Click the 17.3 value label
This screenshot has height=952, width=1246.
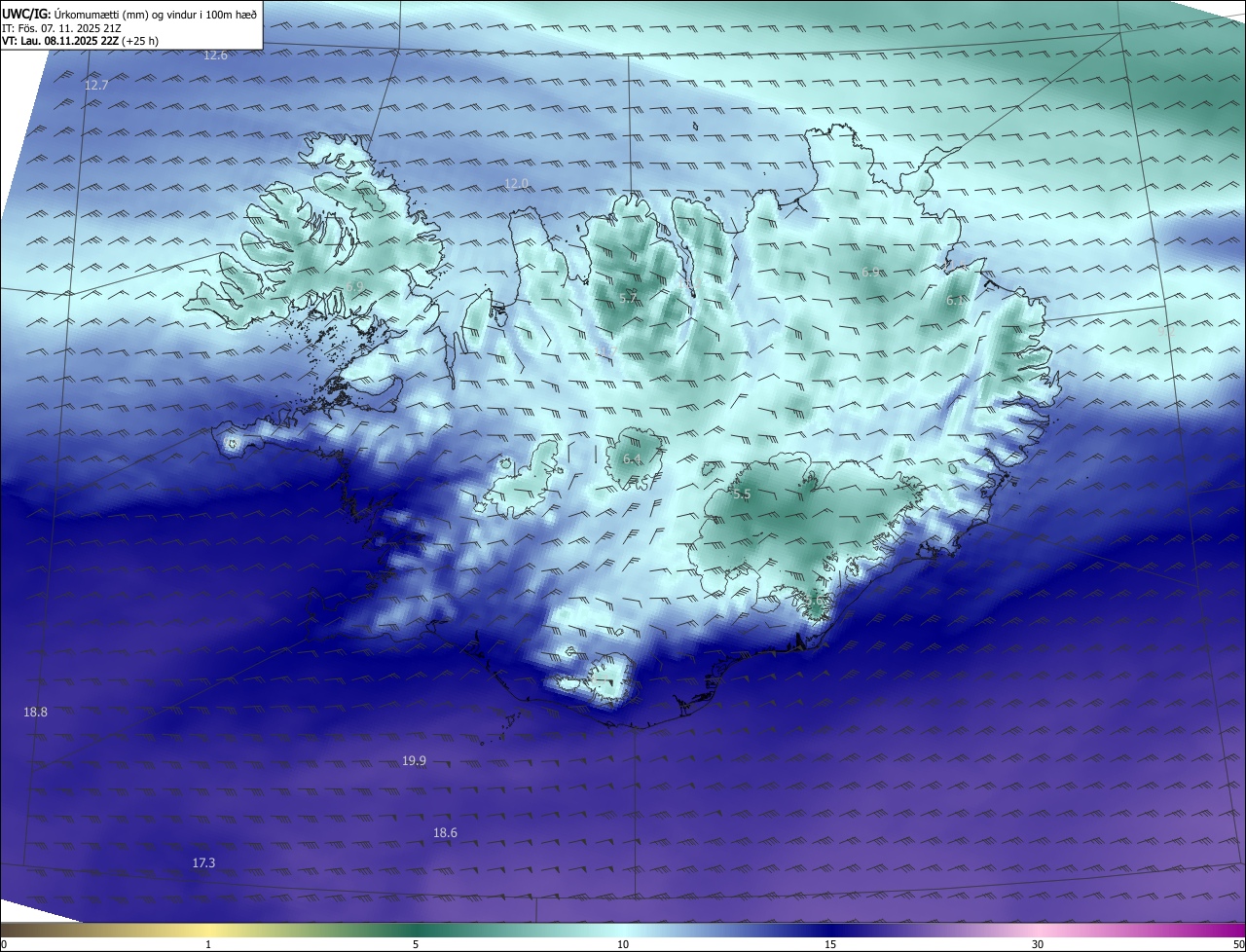coord(203,863)
